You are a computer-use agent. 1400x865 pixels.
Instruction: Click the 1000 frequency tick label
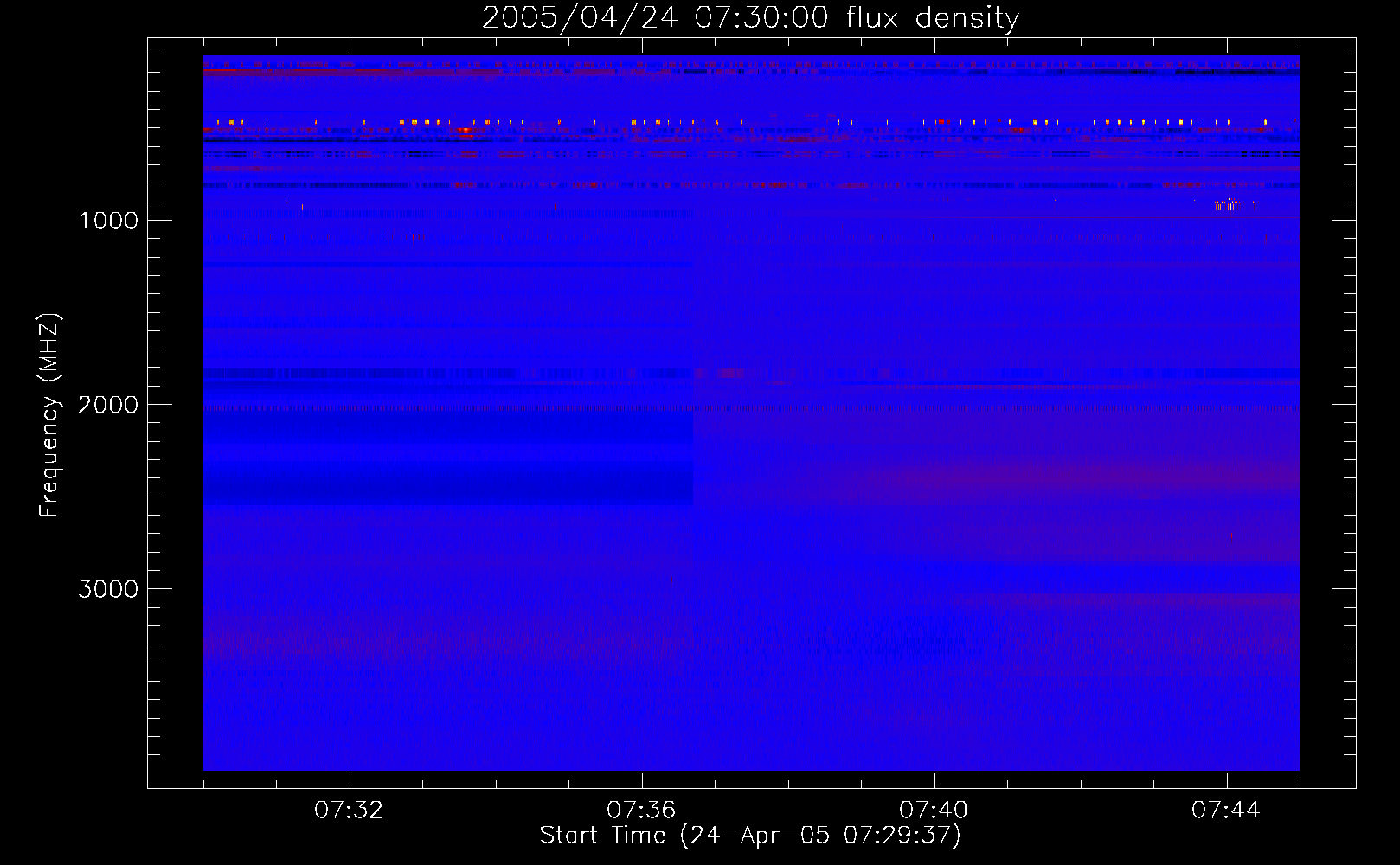[108, 221]
